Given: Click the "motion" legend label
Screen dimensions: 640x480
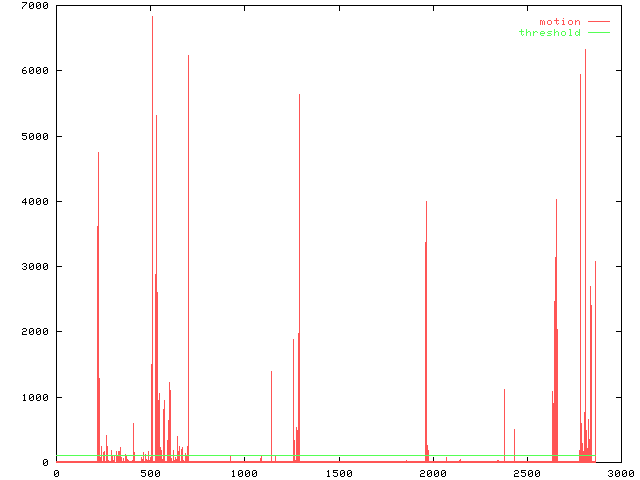Looking at the screenshot, I should 559,22.
